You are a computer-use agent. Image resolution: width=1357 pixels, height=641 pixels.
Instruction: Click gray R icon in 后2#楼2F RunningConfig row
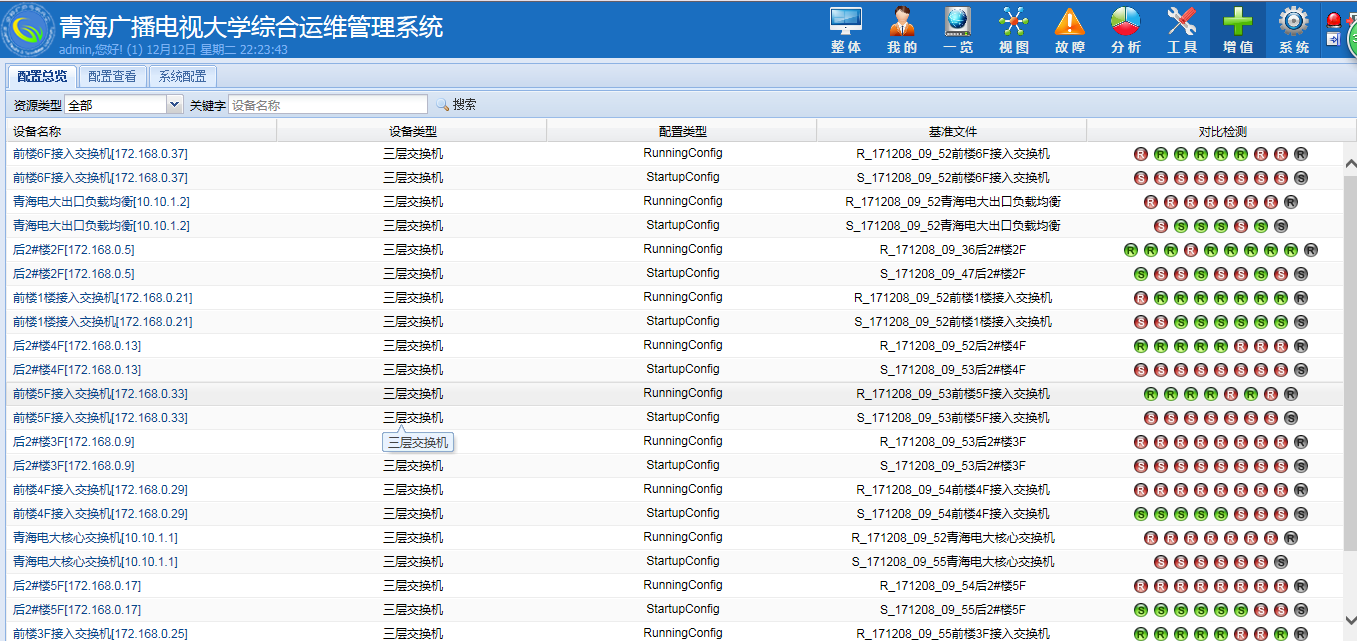point(1311,250)
